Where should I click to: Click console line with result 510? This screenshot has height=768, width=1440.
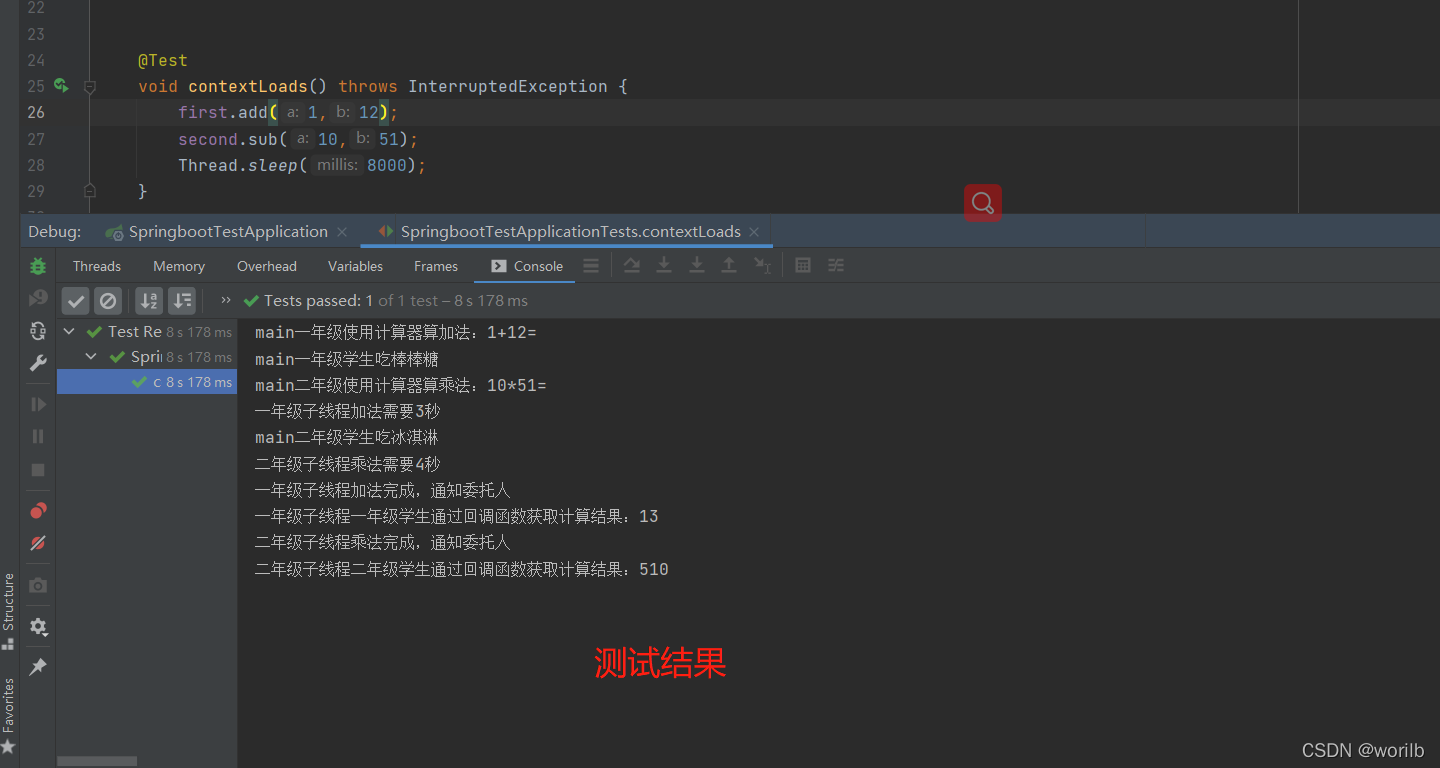click(x=462, y=569)
